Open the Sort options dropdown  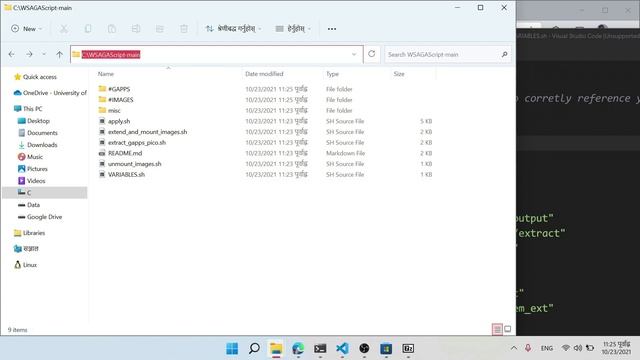pyautogui.click(x=233, y=29)
